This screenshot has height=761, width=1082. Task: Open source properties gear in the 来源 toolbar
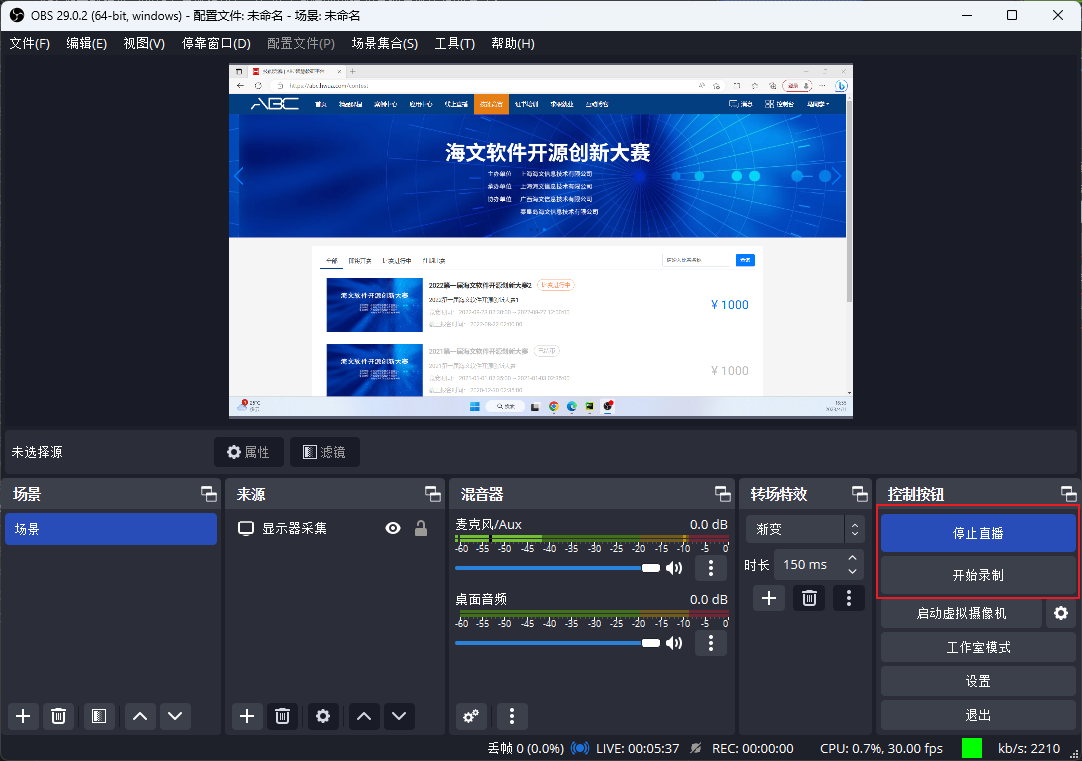[x=323, y=716]
